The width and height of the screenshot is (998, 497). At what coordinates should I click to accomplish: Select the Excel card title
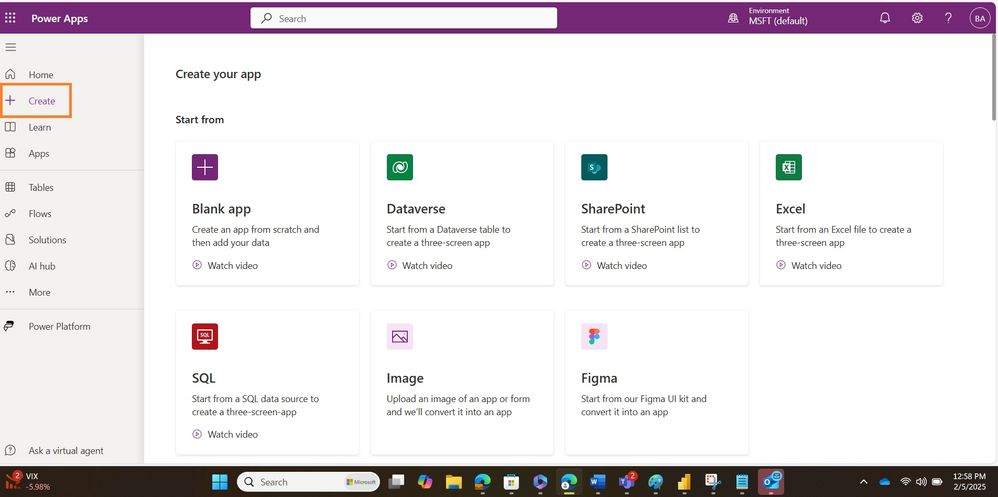pyautogui.click(x=791, y=209)
